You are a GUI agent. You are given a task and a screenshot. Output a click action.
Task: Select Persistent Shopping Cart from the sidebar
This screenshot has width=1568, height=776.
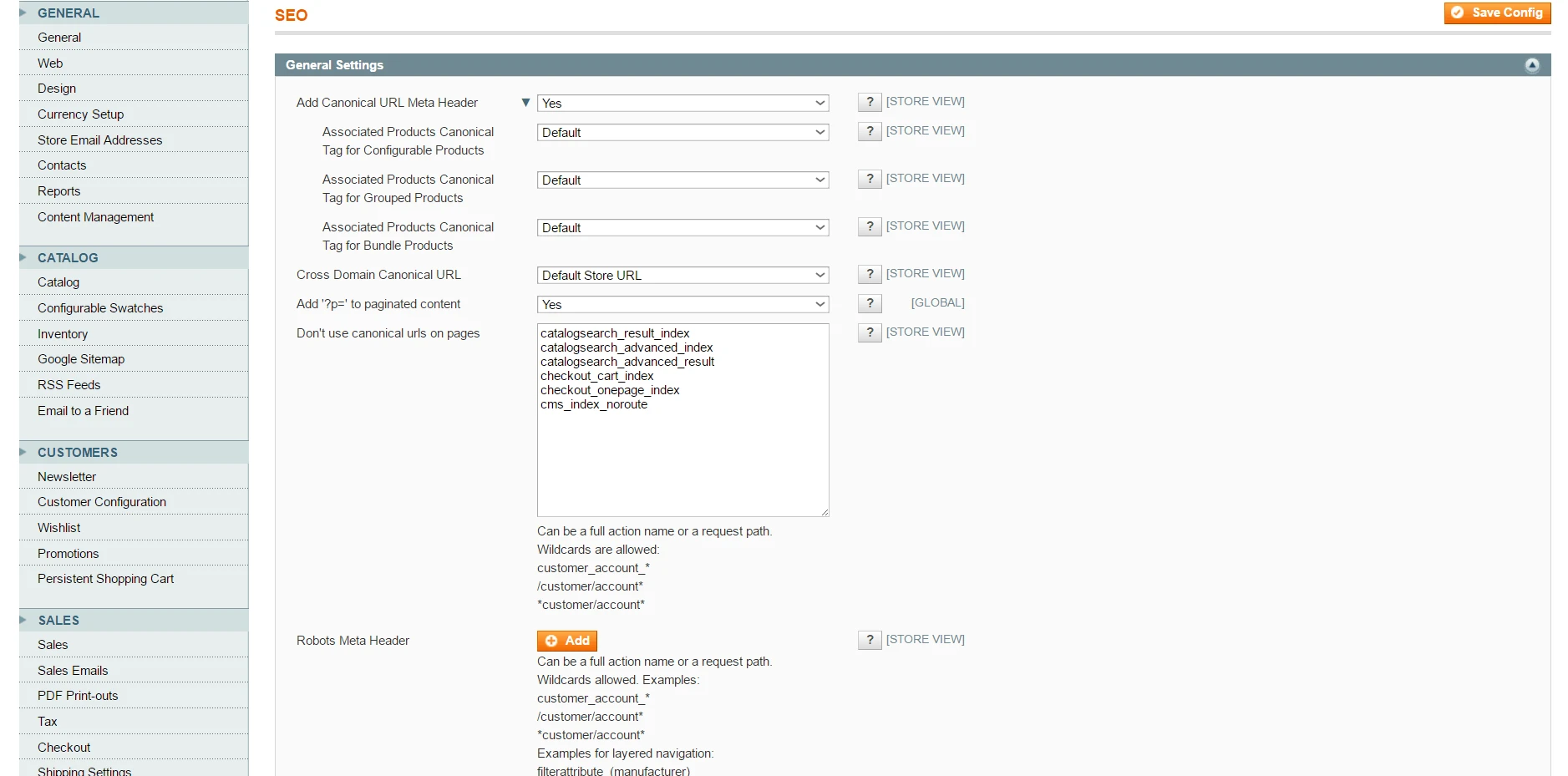(104, 578)
